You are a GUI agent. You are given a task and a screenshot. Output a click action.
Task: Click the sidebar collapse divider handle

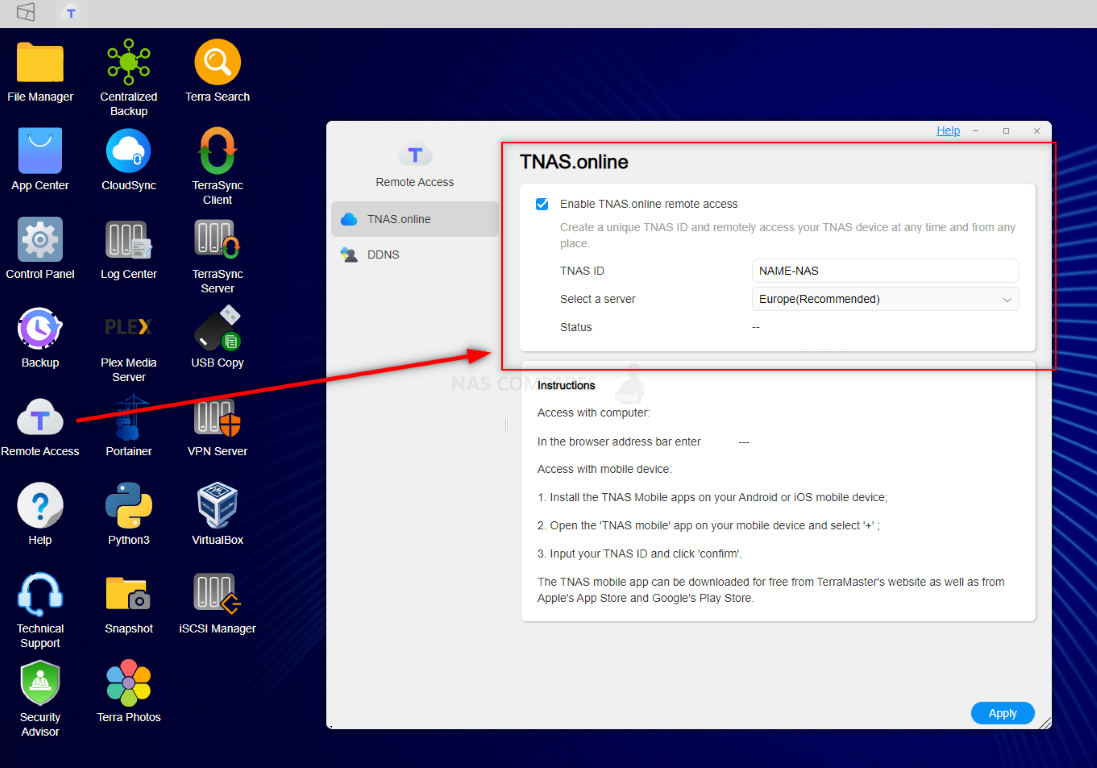point(506,425)
